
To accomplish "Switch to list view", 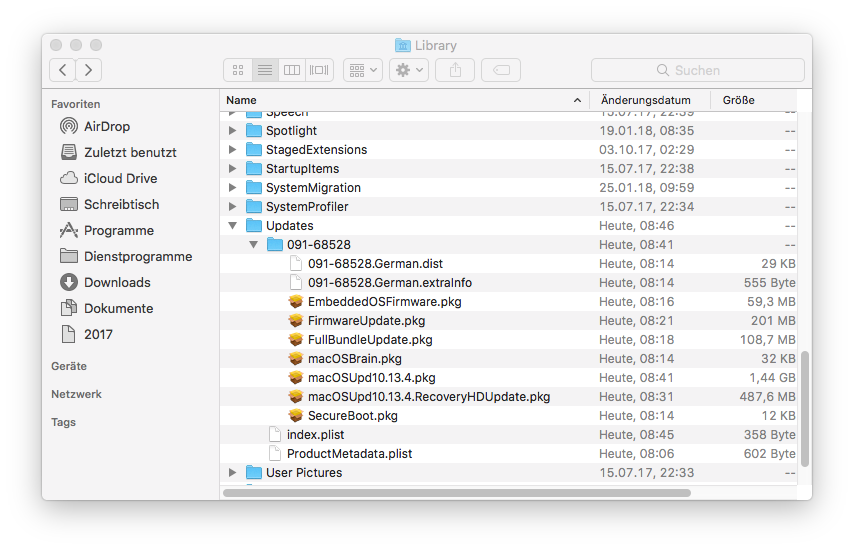I will pyautogui.click(x=265, y=70).
